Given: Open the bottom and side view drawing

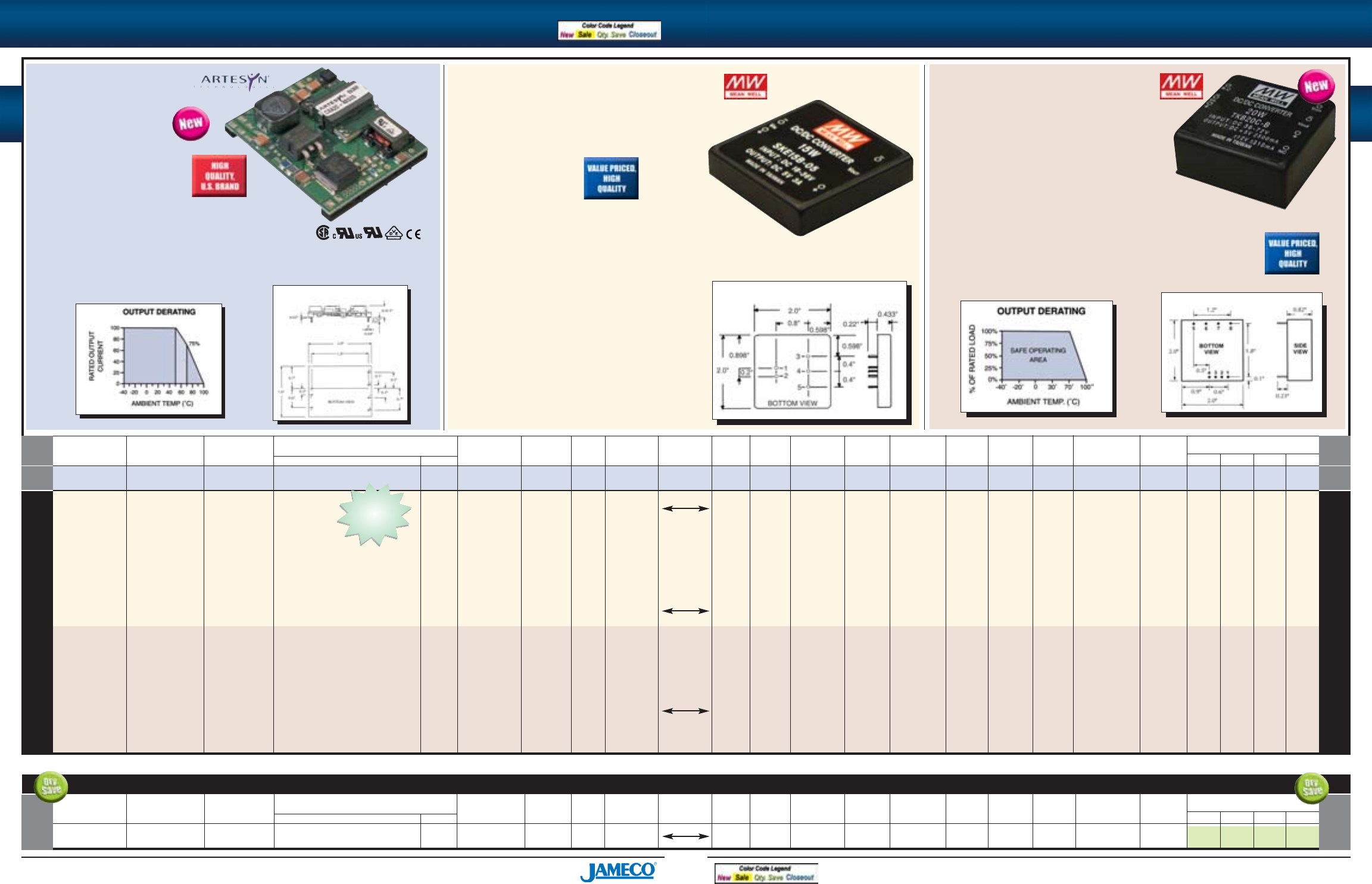Looking at the screenshot, I should point(1242,352).
